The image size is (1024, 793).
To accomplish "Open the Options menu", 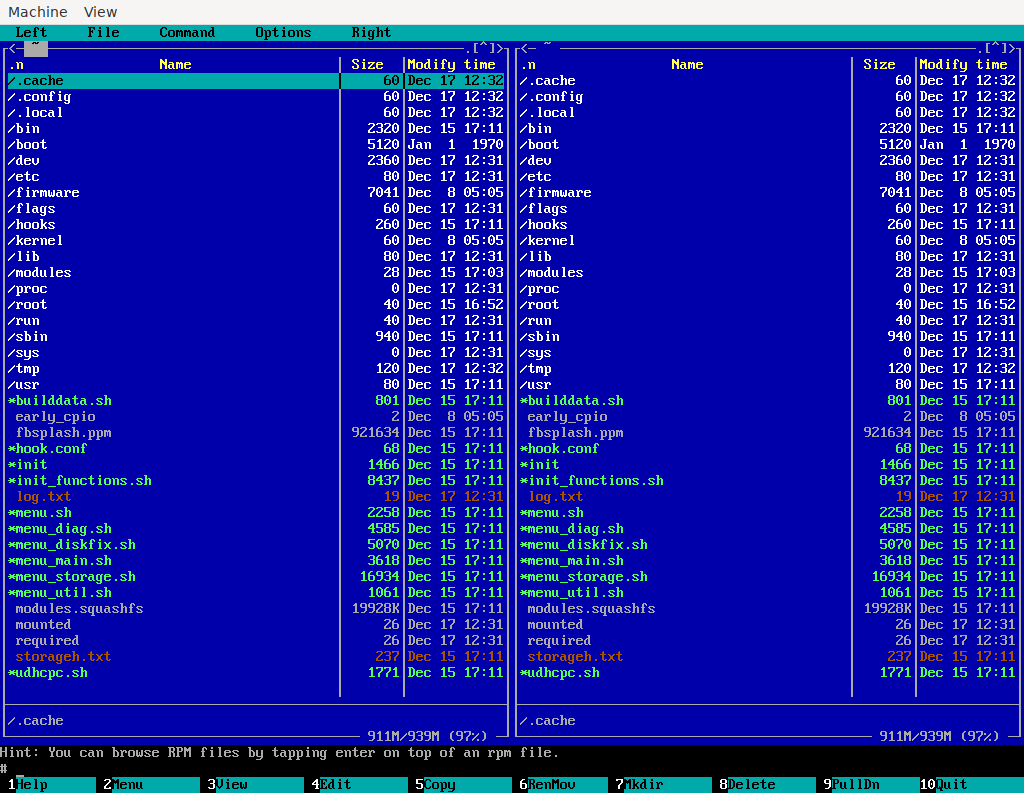I will click(x=283, y=33).
